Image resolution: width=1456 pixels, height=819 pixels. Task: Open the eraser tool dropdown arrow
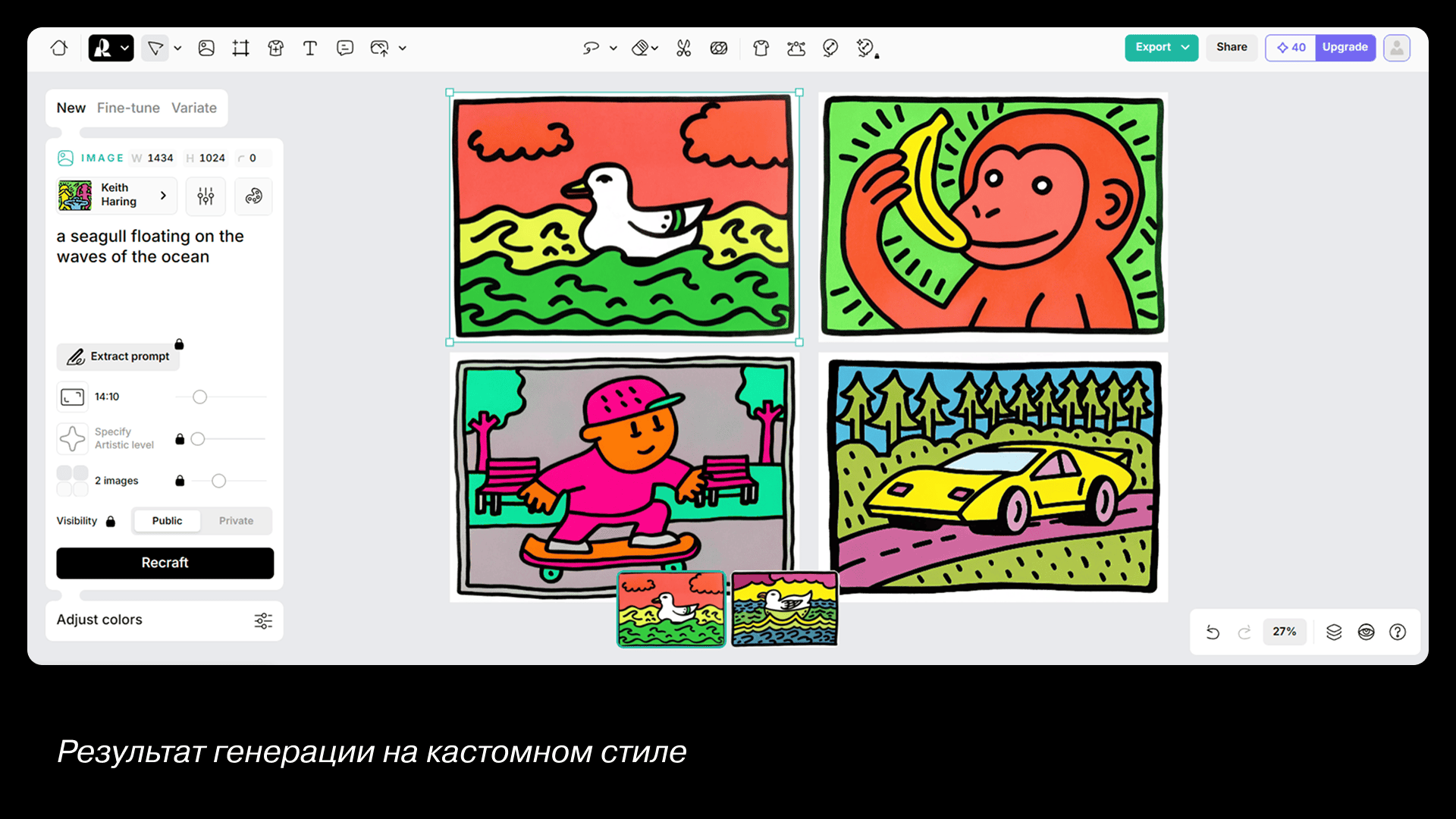click(x=654, y=48)
